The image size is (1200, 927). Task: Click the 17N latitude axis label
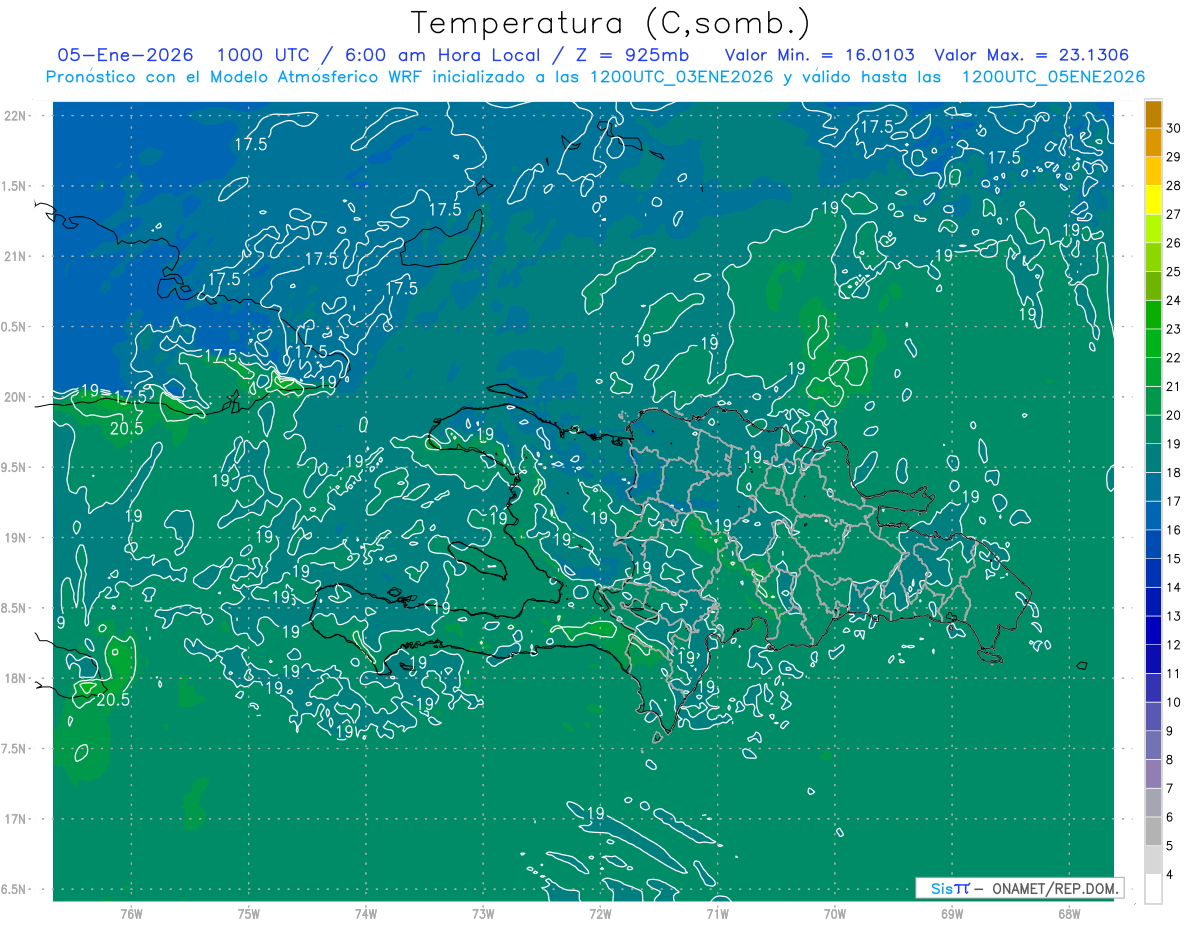(x=16, y=819)
